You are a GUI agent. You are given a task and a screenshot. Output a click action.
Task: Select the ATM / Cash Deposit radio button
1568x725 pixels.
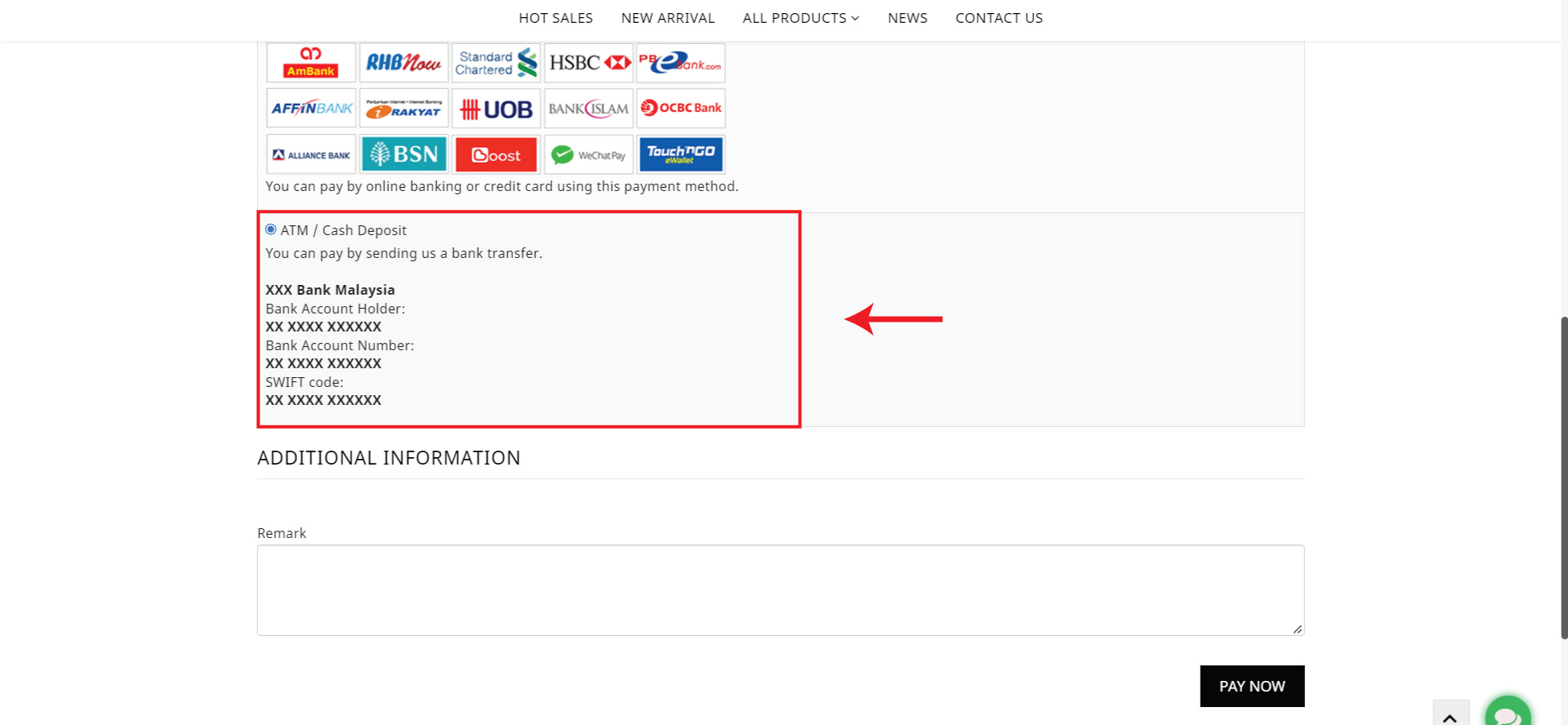271,229
